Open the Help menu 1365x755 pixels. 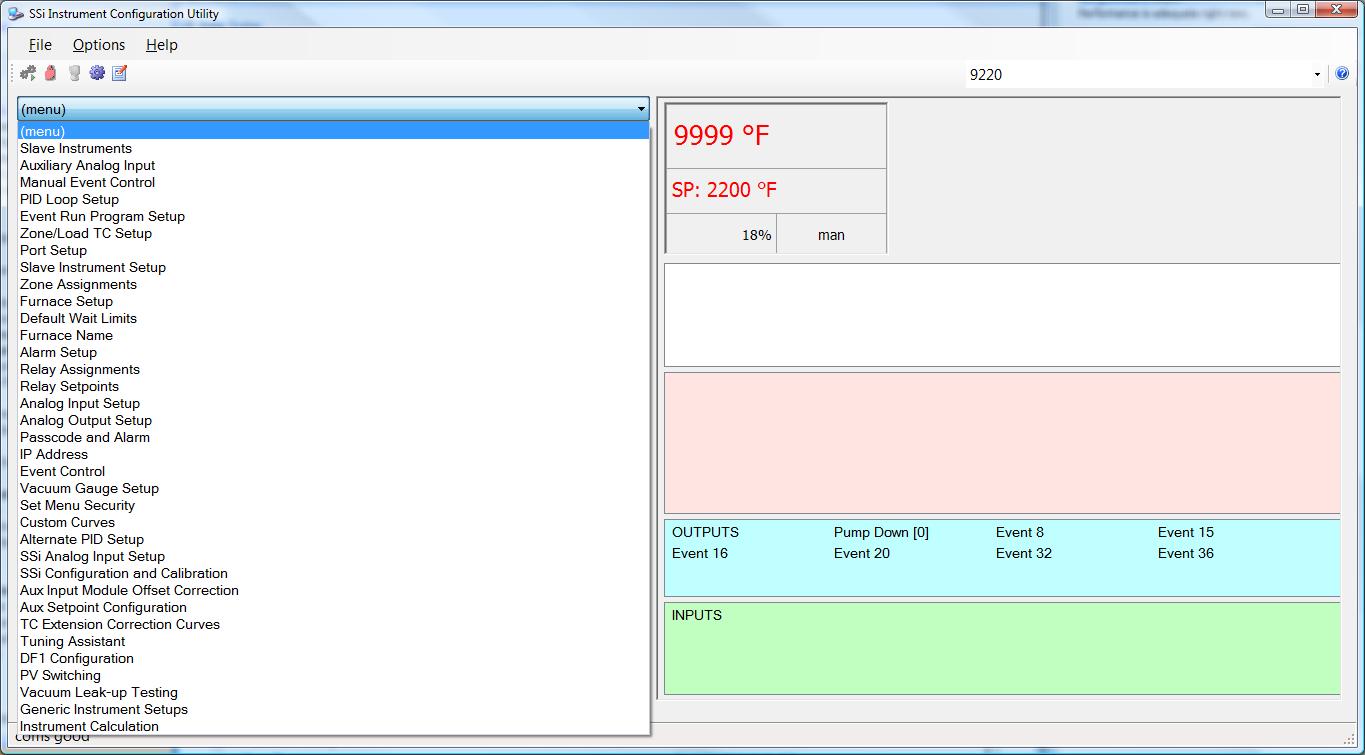[x=161, y=45]
